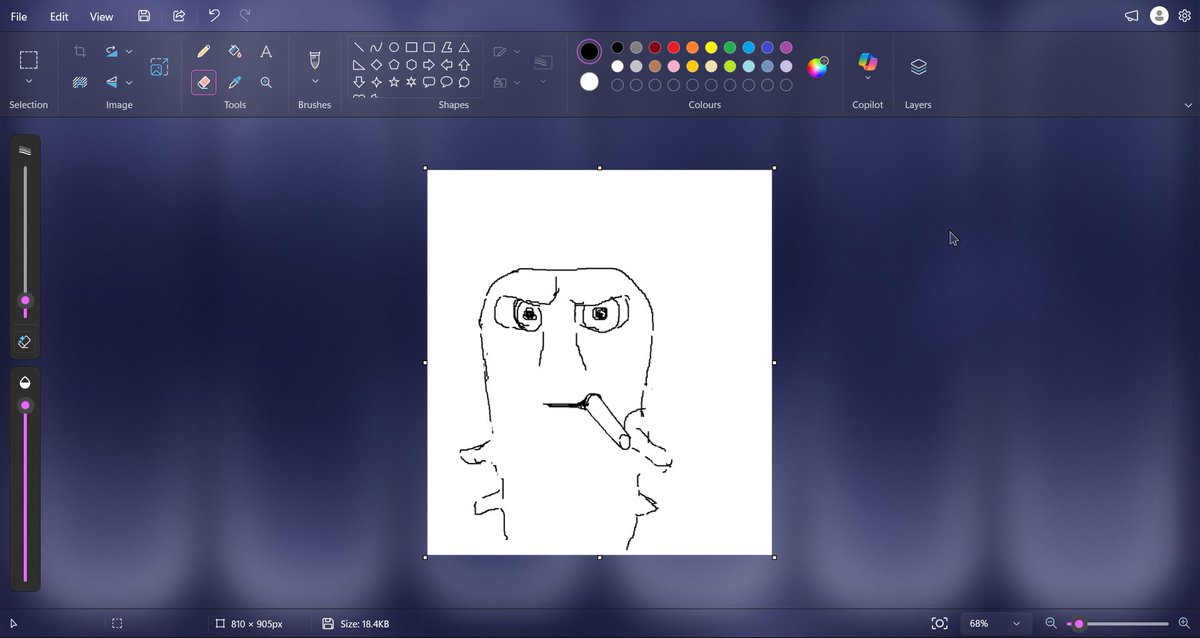Open the Layers panel
The height and width of the screenshot is (638, 1200).
click(x=918, y=66)
